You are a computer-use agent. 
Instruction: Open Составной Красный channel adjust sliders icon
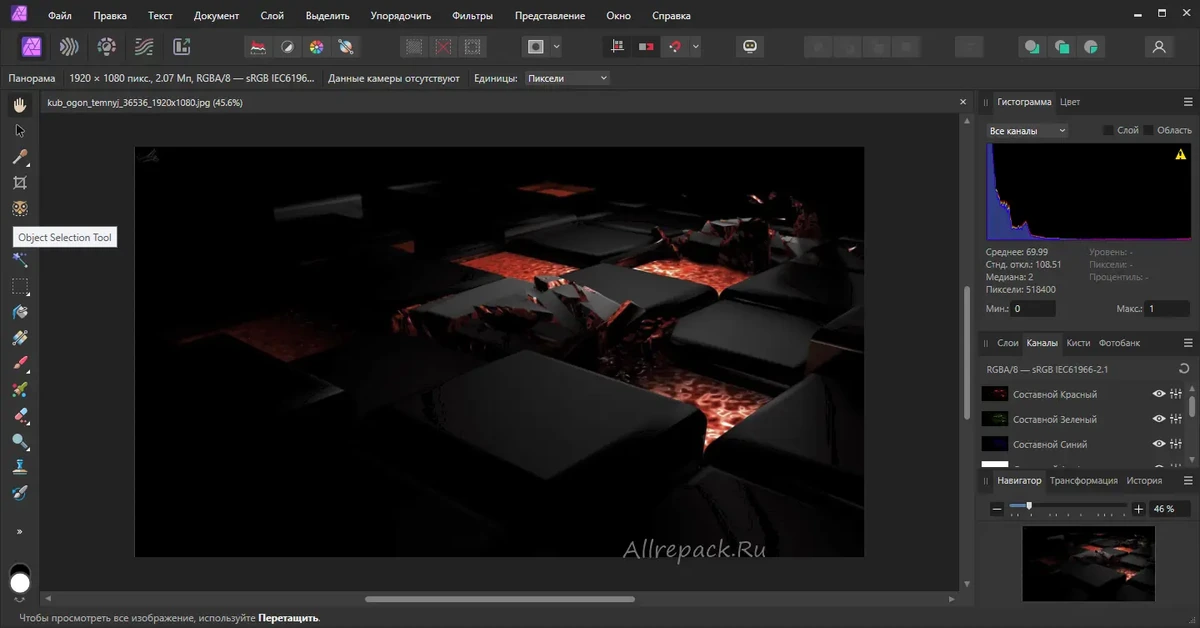(x=1176, y=394)
